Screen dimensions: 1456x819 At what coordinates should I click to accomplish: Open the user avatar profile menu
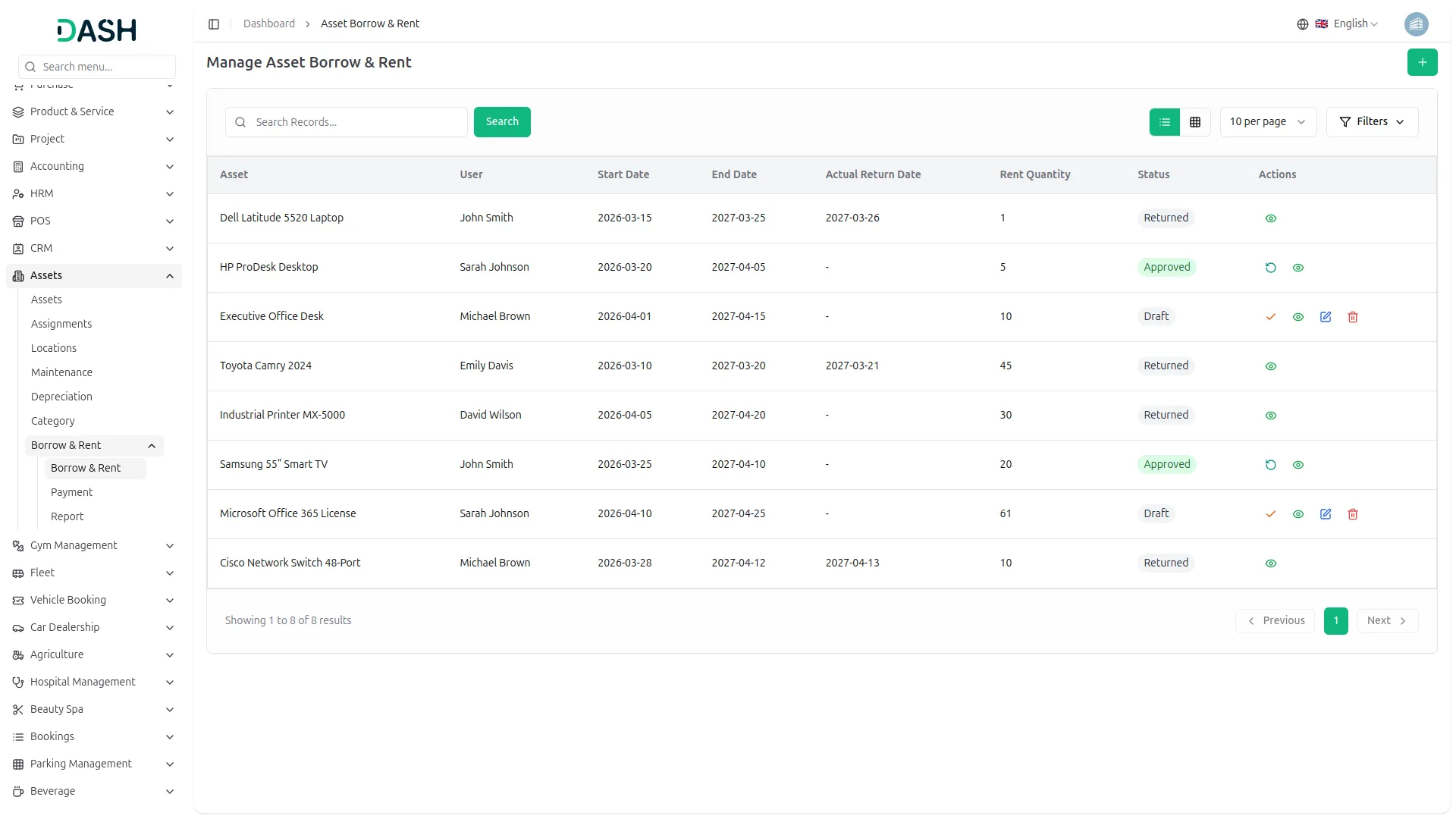click(x=1415, y=24)
